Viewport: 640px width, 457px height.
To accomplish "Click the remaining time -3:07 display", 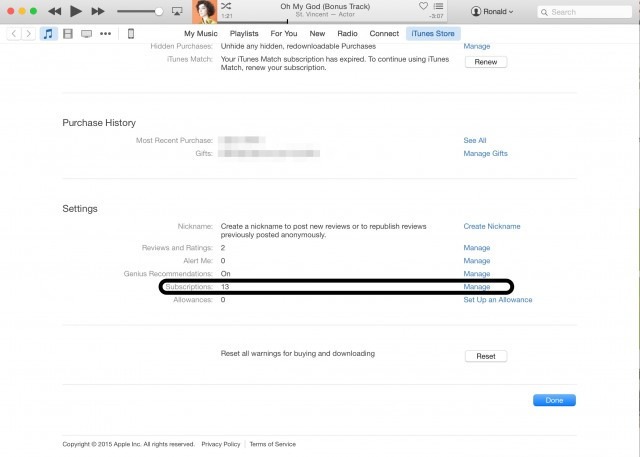I will (436, 16).
